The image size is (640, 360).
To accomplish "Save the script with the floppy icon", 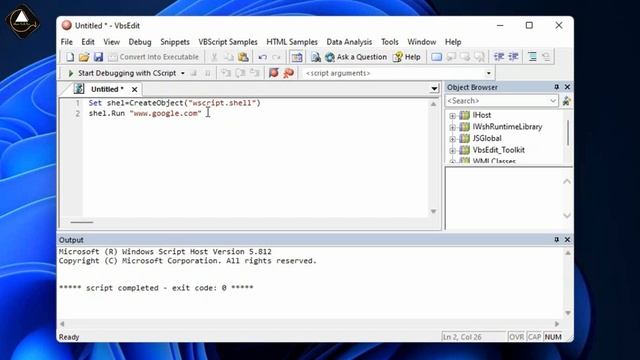I will [x=98, y=57].
